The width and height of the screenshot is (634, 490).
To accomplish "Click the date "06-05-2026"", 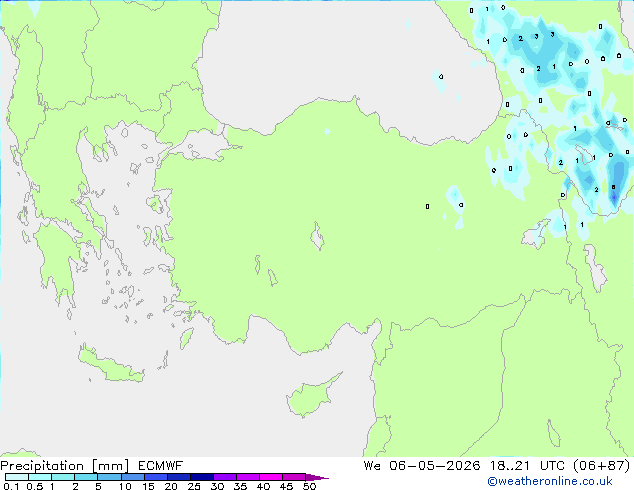I will point(435,466).
